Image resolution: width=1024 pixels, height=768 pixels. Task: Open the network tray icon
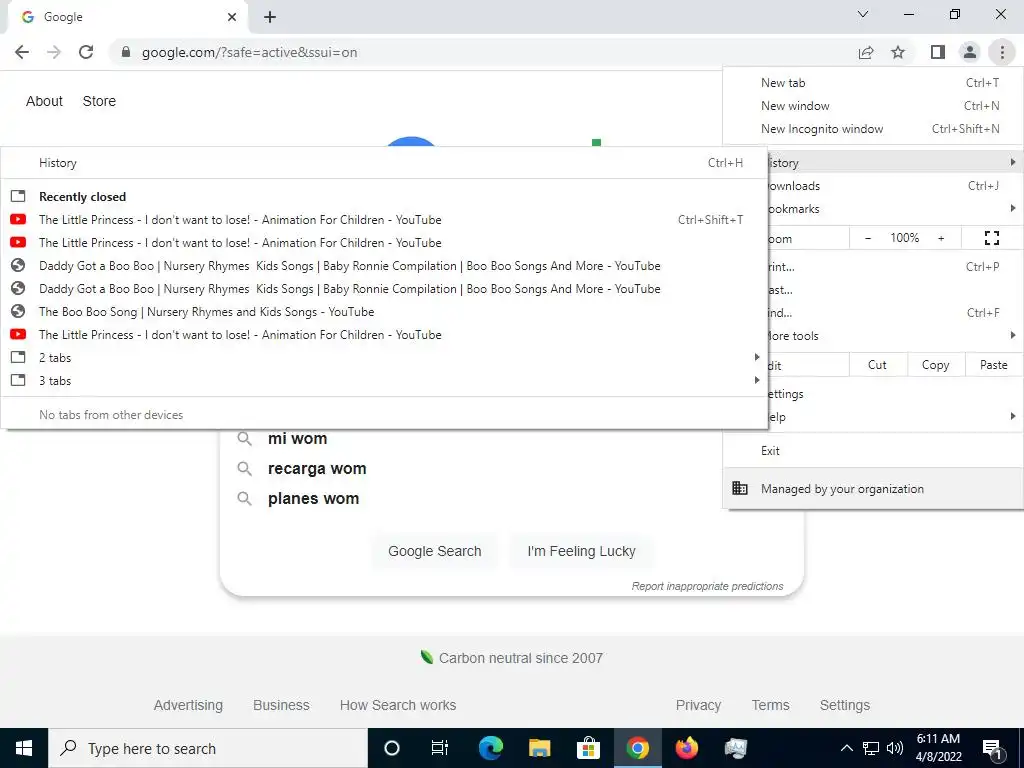tap(871, 748)
